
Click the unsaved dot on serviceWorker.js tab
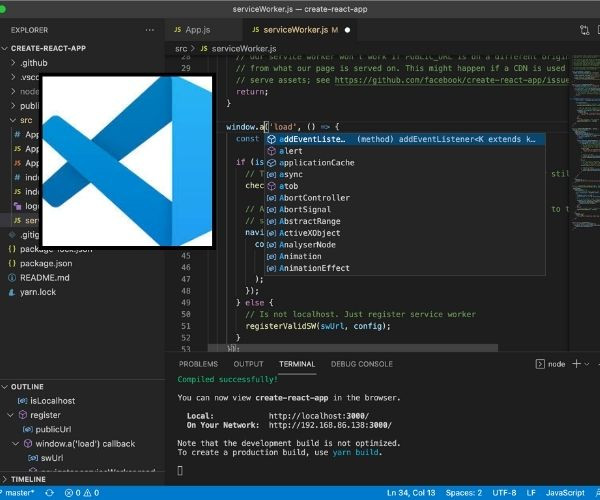(x=347, y=30)
